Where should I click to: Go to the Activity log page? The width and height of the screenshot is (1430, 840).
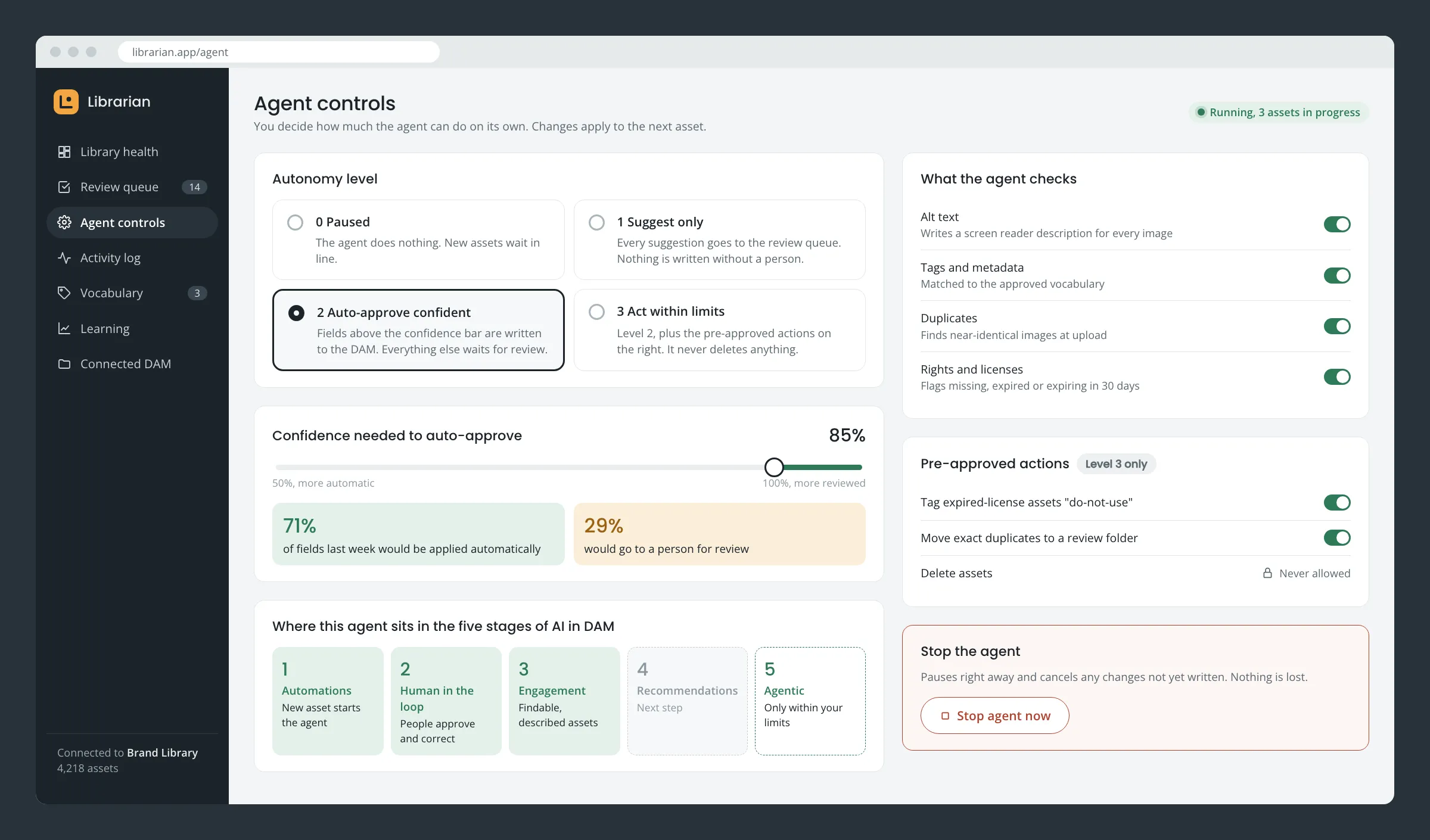[x=132, y=258]
